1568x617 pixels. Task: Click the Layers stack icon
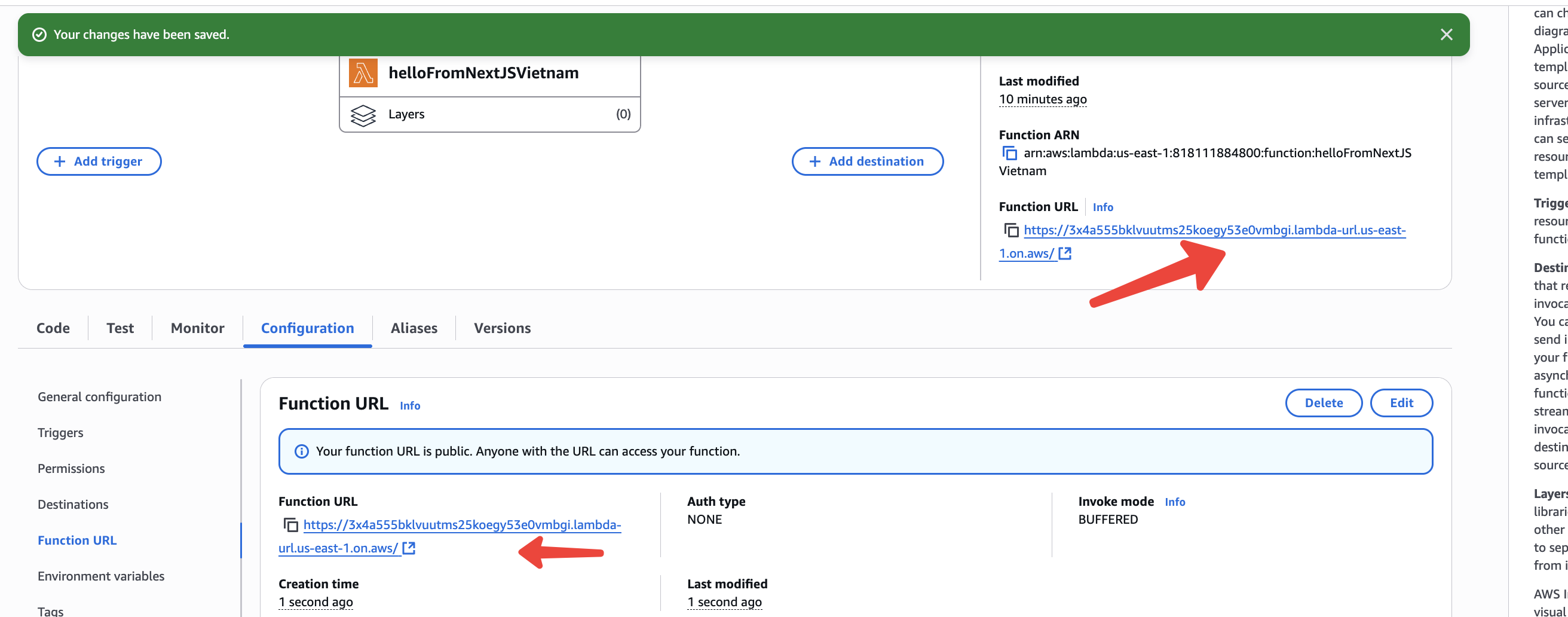(363, 115)
